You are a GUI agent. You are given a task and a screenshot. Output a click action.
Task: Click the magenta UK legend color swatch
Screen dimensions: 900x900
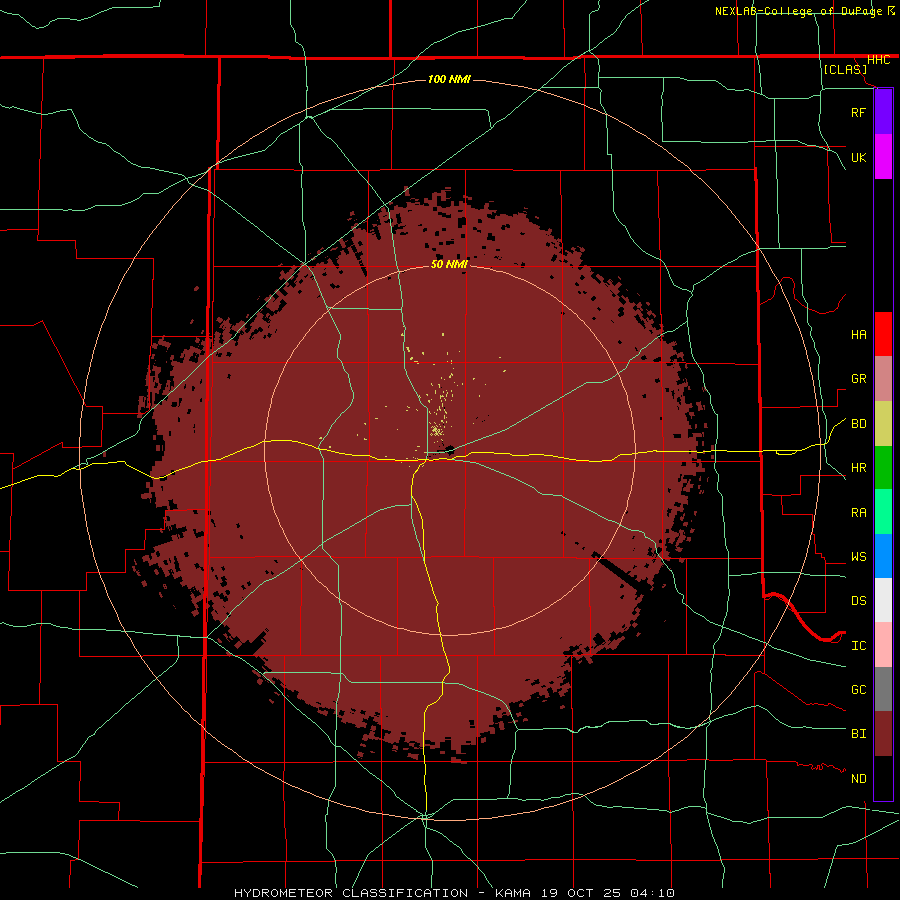coord(883,156)
